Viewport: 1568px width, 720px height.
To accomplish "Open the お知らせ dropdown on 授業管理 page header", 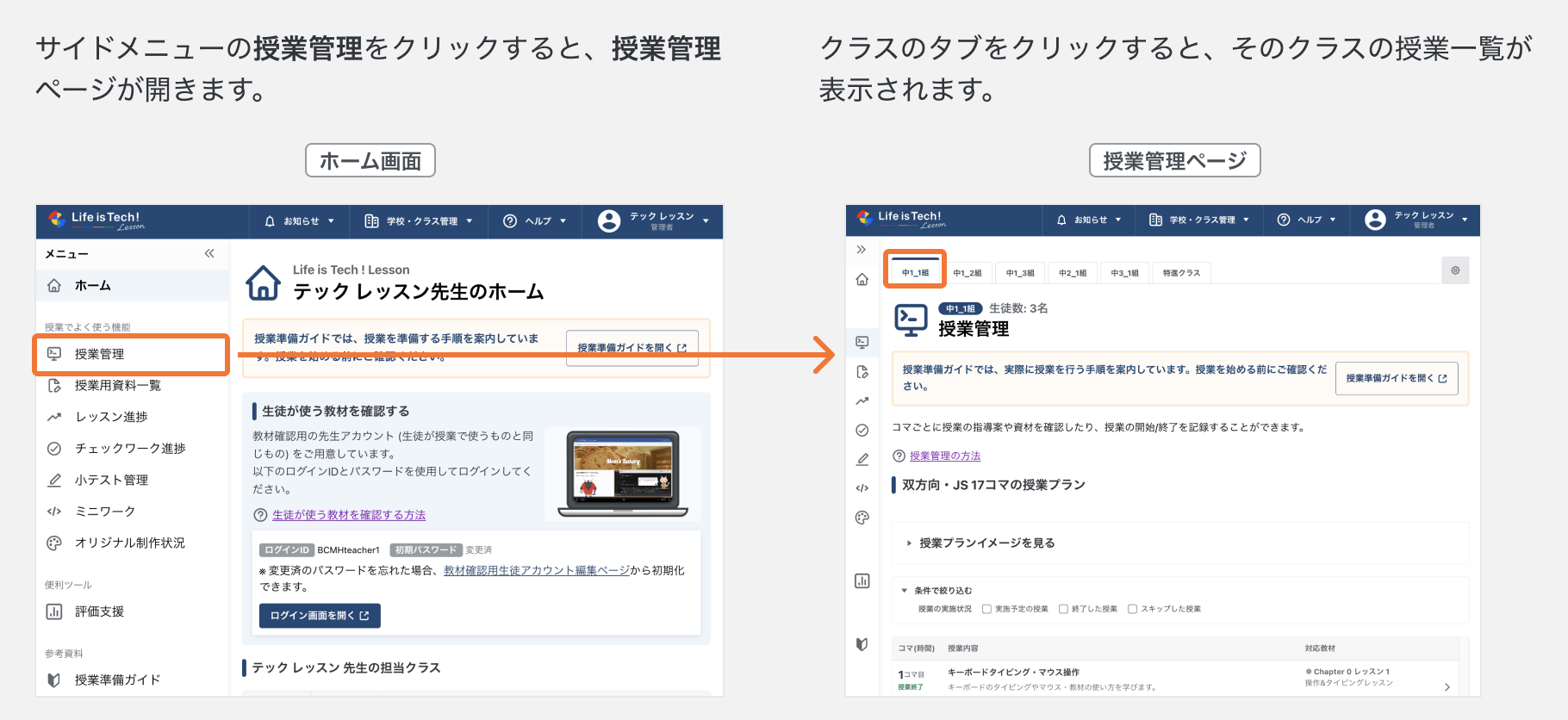I will point(1089,220).
